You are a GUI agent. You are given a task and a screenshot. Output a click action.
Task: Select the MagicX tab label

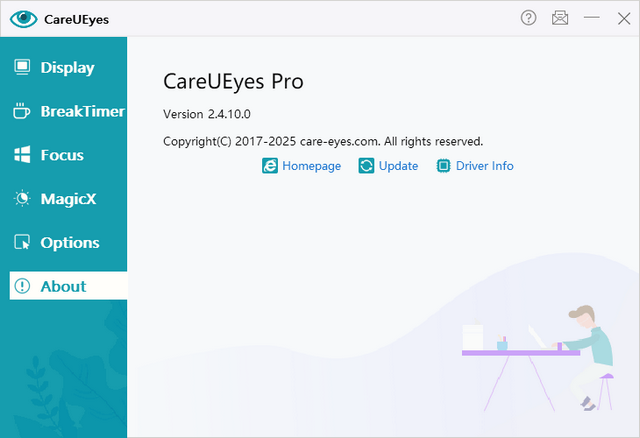tap(69, 199)
